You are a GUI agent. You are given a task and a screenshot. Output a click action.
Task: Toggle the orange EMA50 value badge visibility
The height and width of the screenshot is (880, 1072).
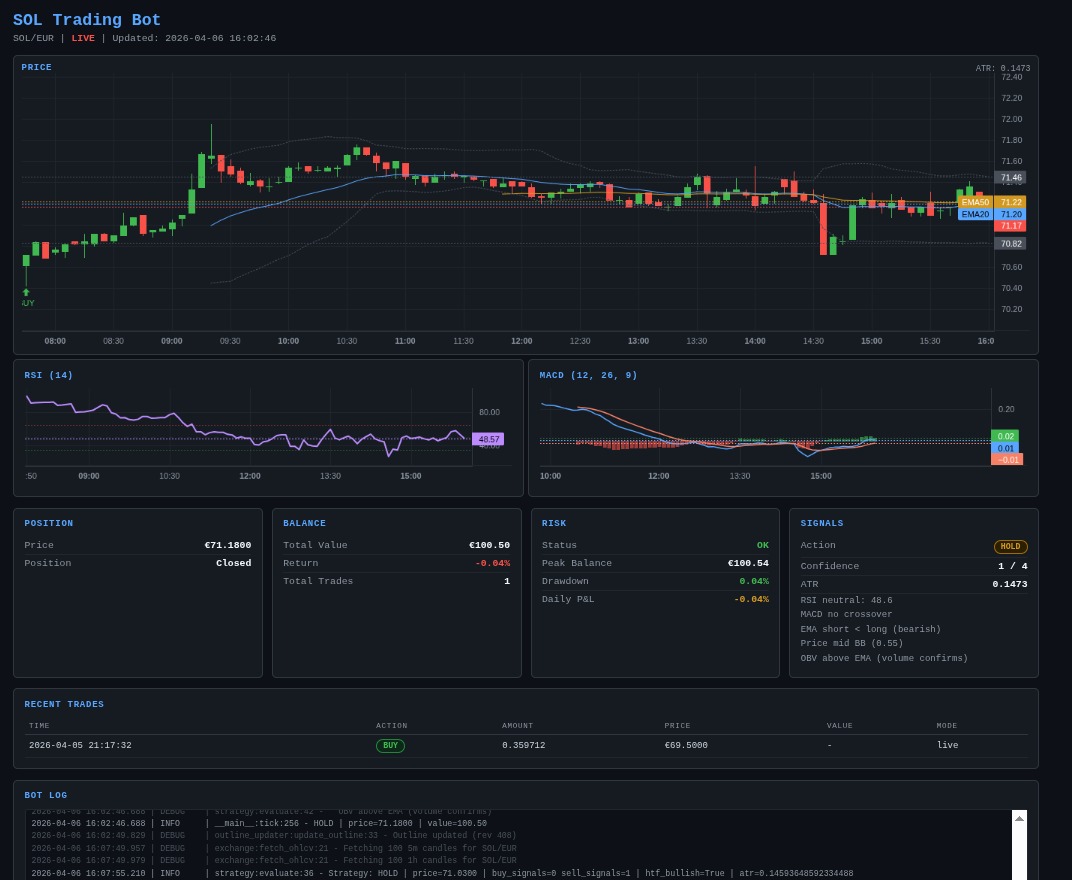point(1011,201)
